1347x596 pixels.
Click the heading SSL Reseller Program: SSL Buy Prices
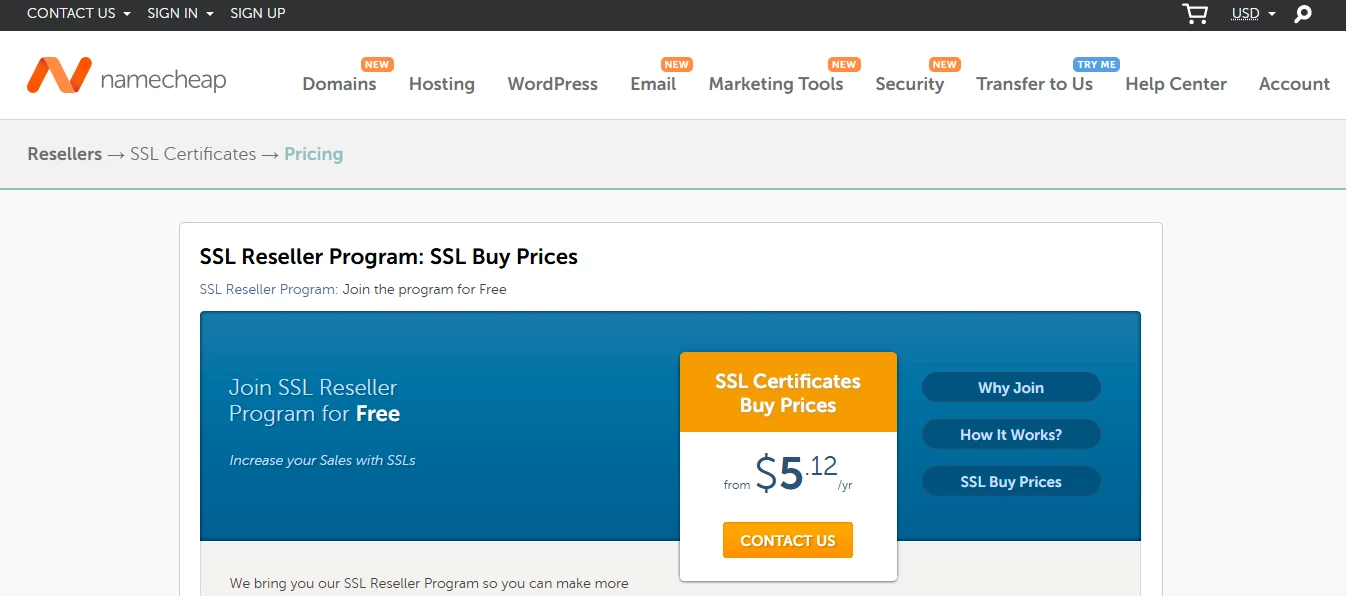[389, 256]
